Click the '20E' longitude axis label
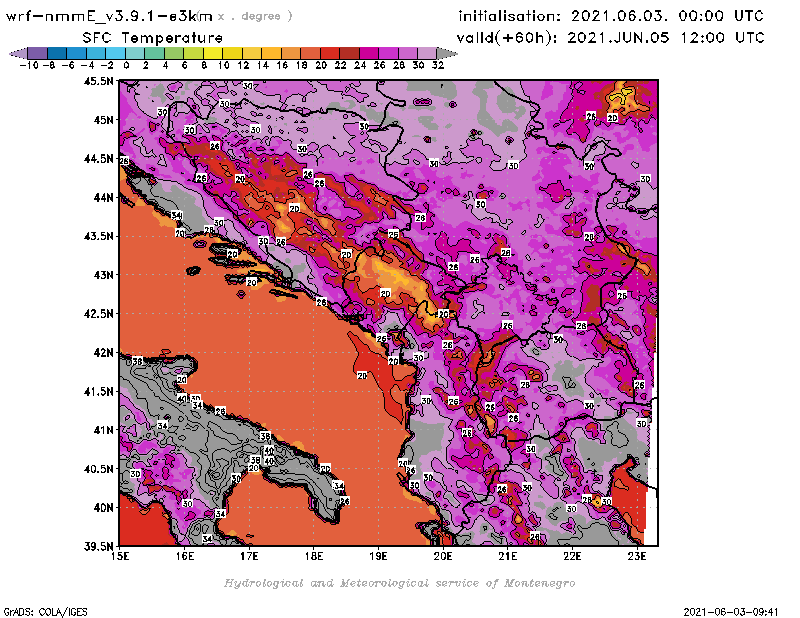Image resolution: width=800 pixels, height=618 pixels. [x=443, y=556]
